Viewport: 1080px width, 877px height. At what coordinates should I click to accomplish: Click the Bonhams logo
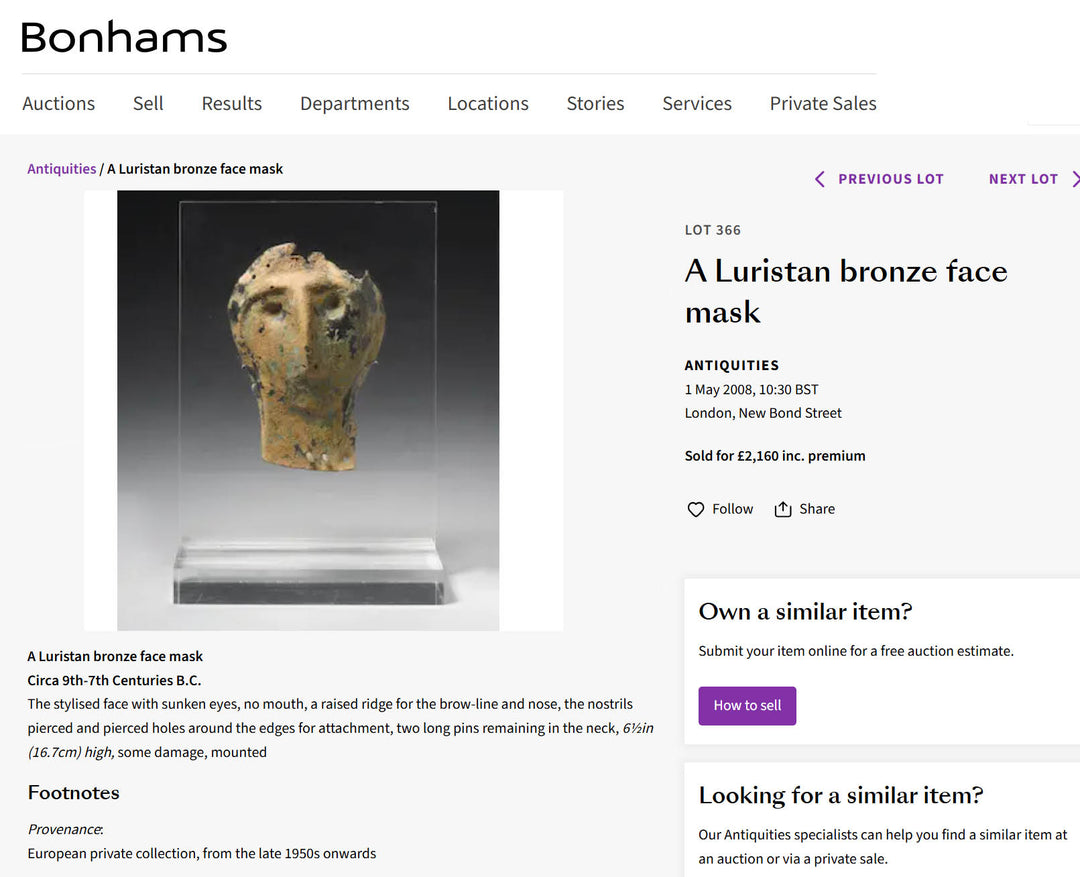[x=122, y=37]
